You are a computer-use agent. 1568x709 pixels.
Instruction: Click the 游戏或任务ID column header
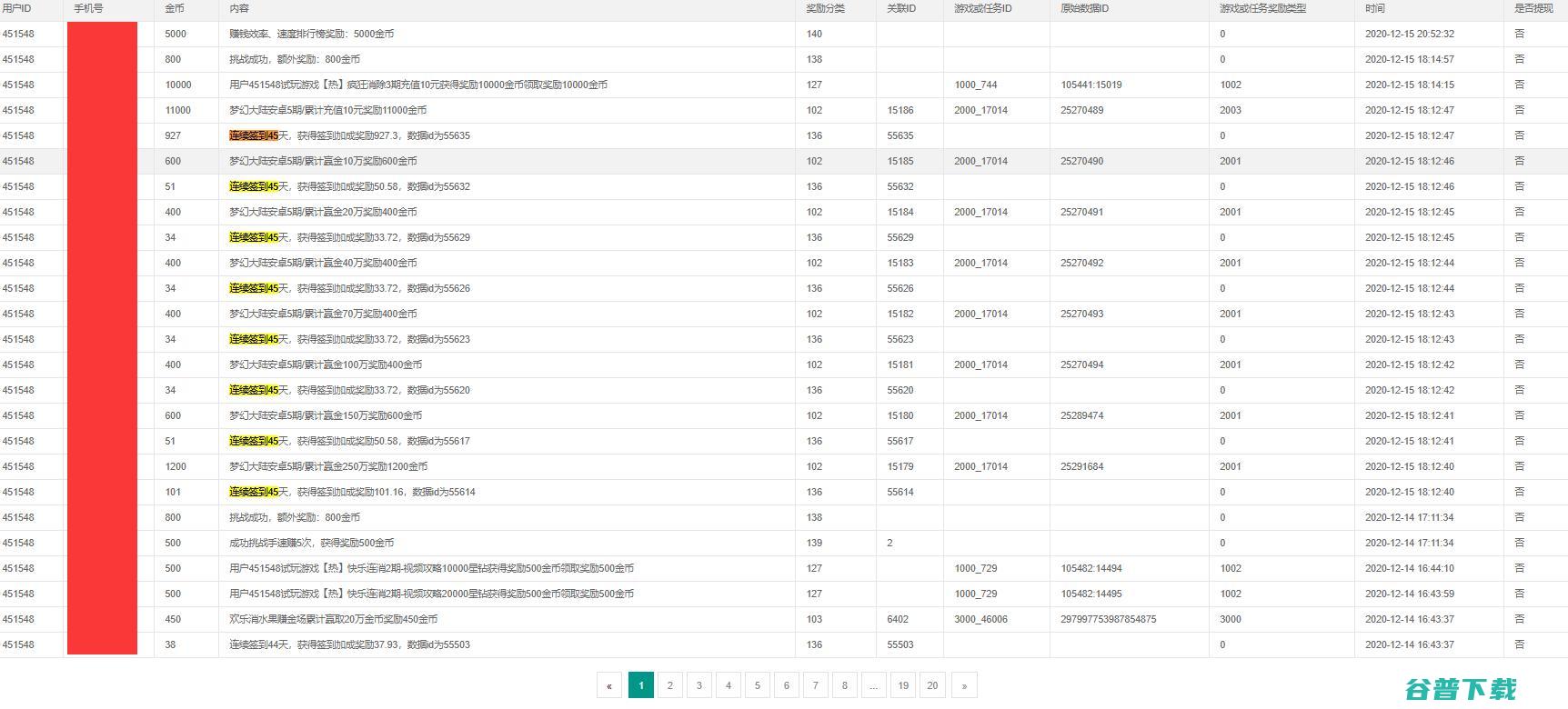pos(983,8)
